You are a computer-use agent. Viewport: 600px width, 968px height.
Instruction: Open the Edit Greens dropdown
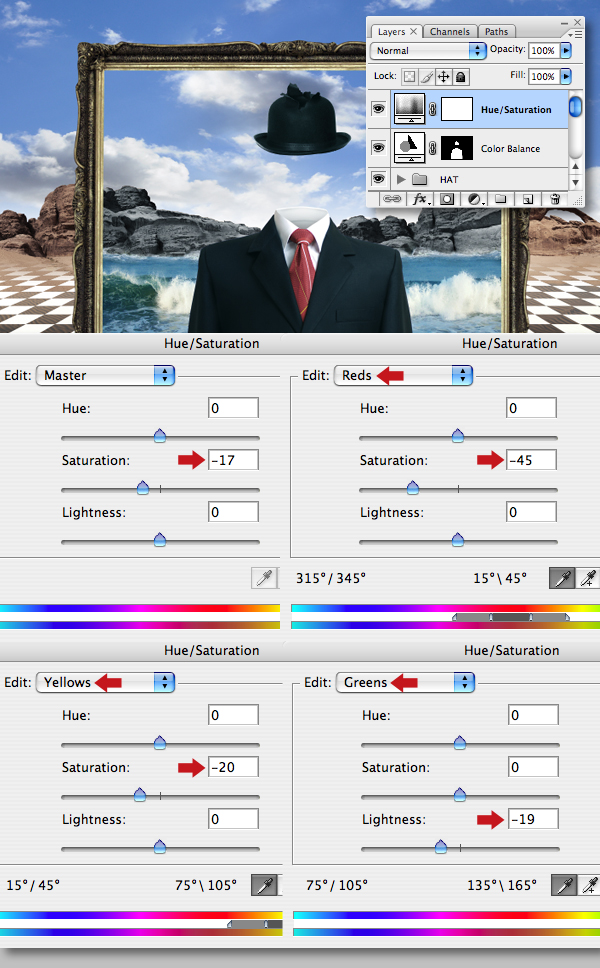click(406, 682)
